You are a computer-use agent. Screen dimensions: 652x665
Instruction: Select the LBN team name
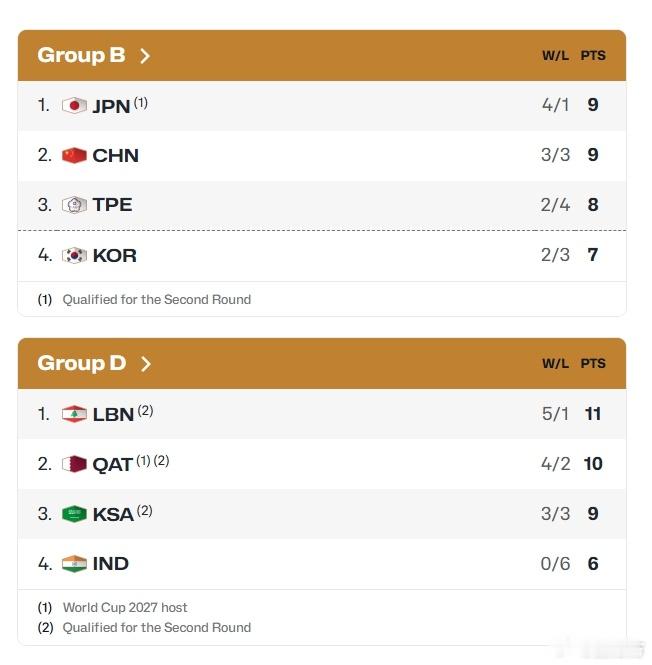(113, 414)
